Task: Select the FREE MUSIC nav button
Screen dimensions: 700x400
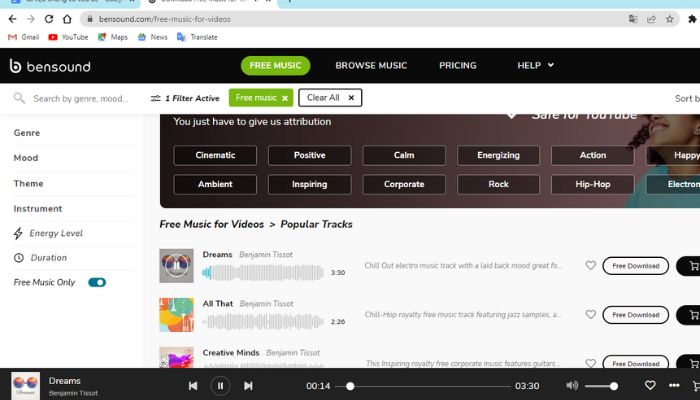Action: (275, 65)
